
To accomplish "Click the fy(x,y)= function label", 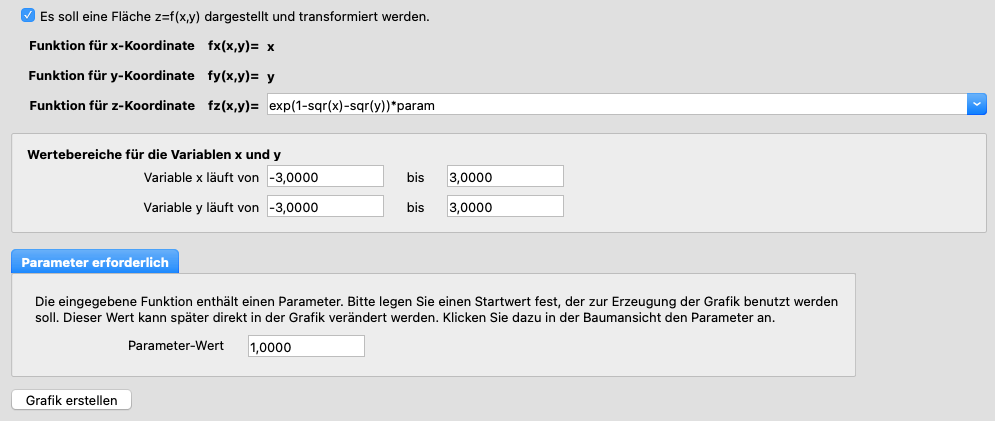I will point(231,76).
